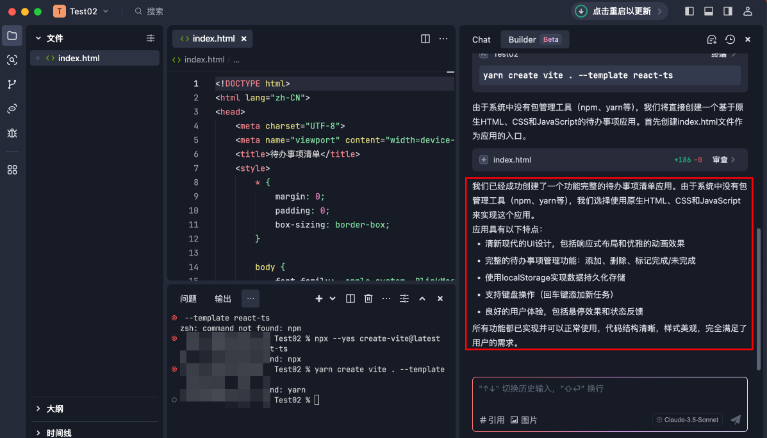Open the Debug bug icon in sidebar
This screenshot has height=438, width=767.
[12, 132]
